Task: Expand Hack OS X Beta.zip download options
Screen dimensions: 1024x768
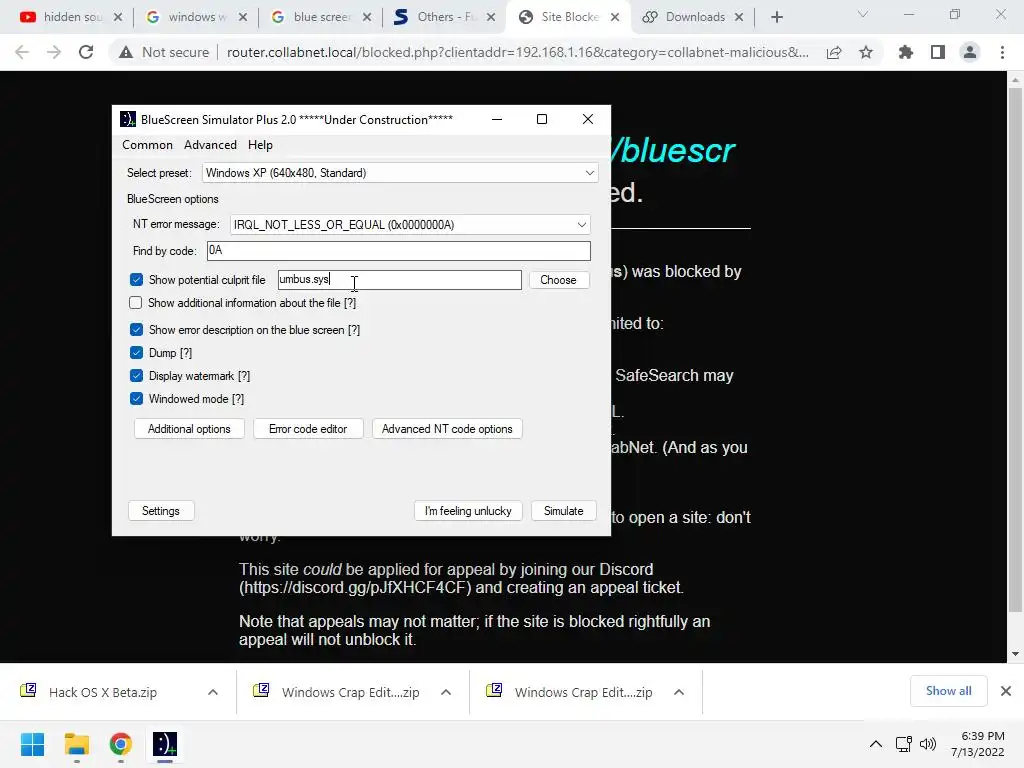Action: (x=213, y=692)
